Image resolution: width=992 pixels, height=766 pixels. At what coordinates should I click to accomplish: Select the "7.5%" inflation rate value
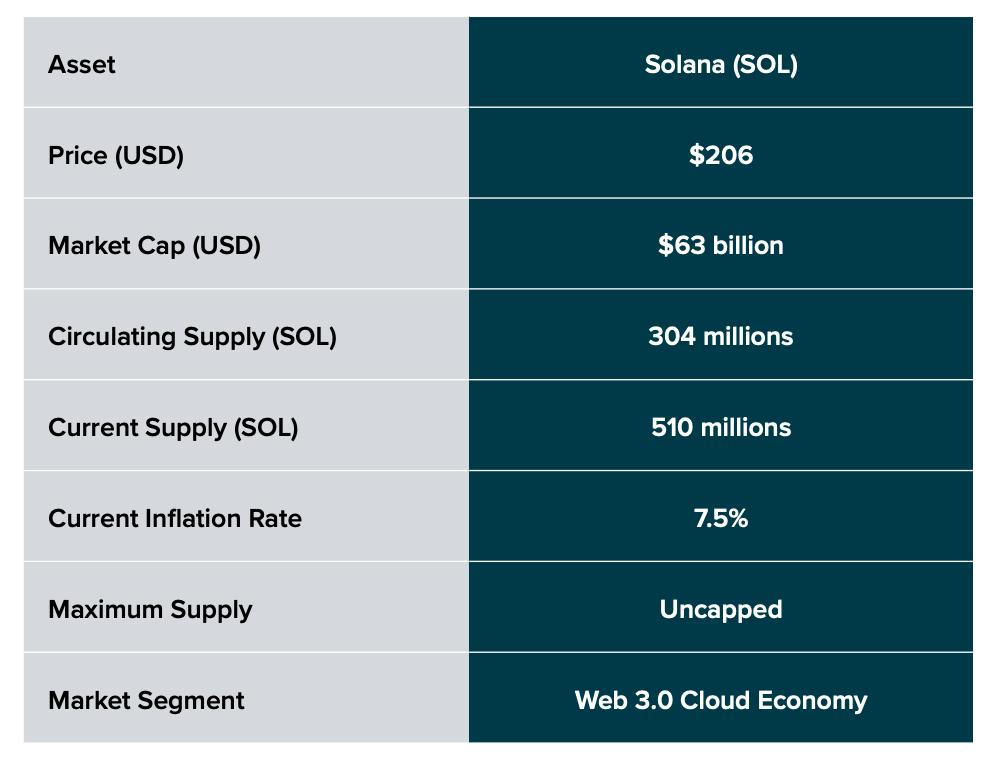(720, 519)
